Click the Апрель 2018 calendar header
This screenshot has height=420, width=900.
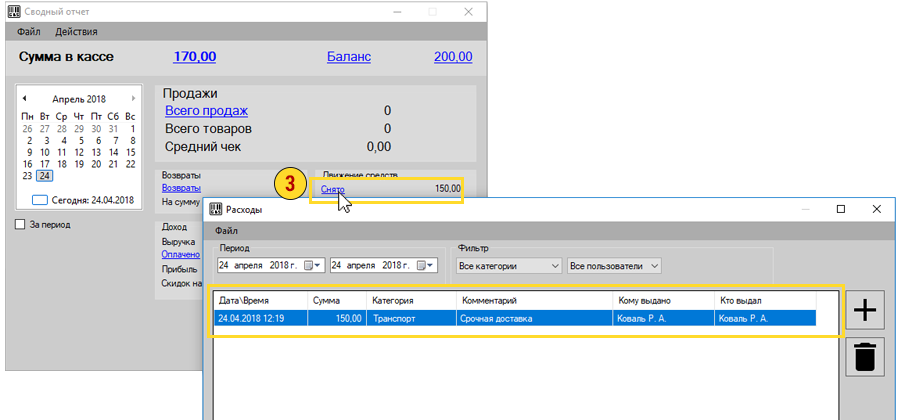pyautogui.click(x=79, y=99)
